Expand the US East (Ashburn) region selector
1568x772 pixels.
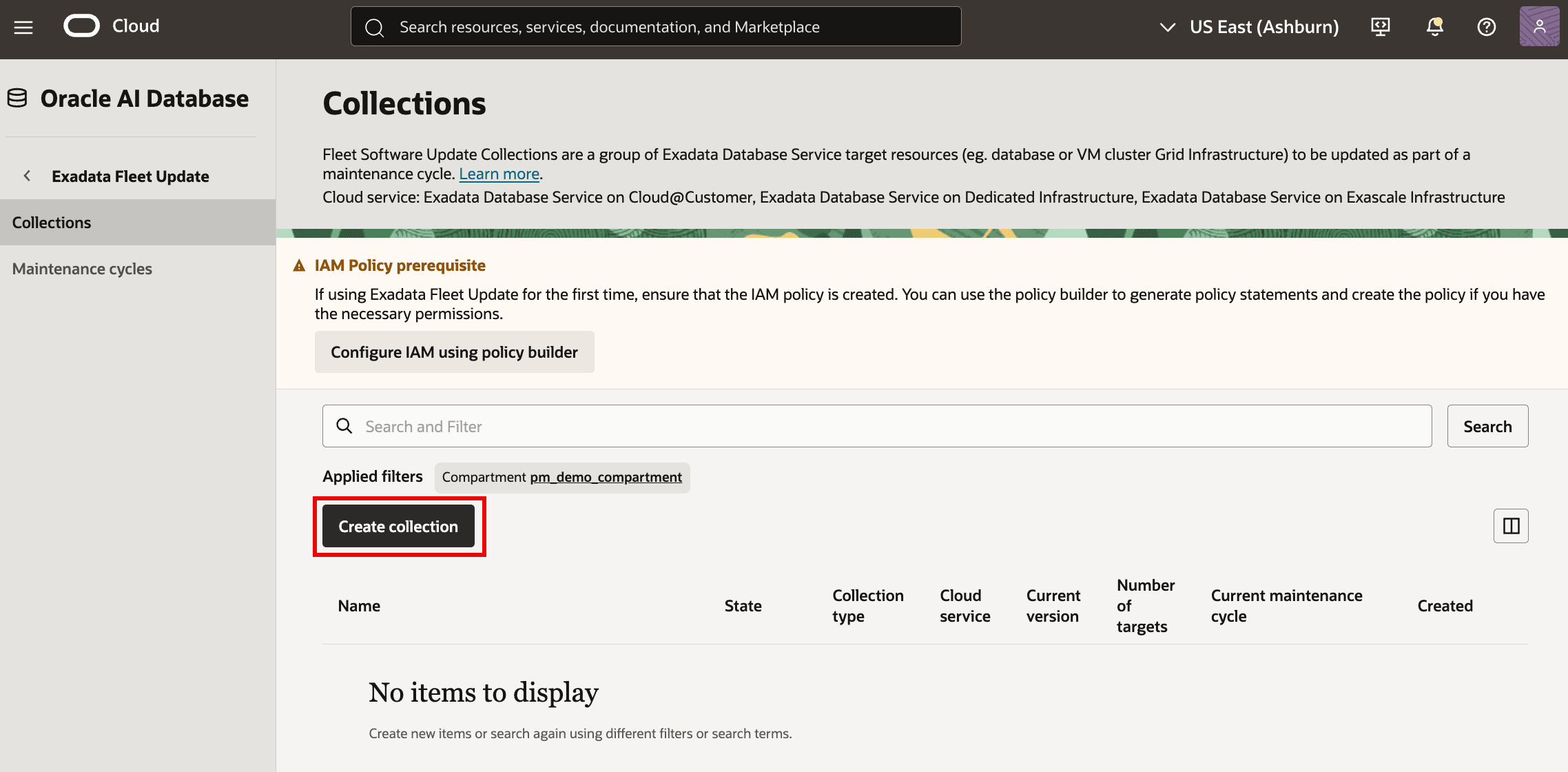point(1250,27)
